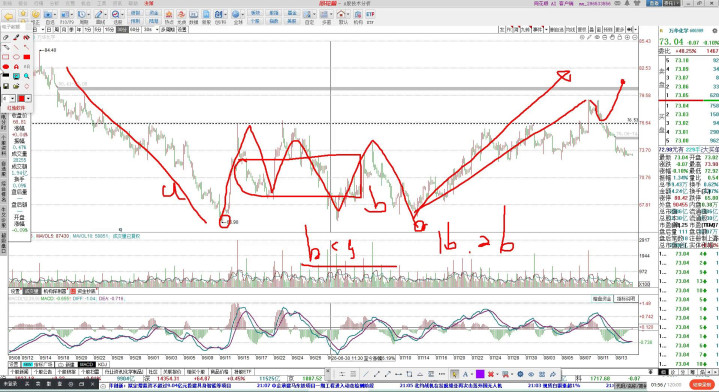Click the 多周期 button
Viewport: 719px width, 392px height.
coord(168,29)
